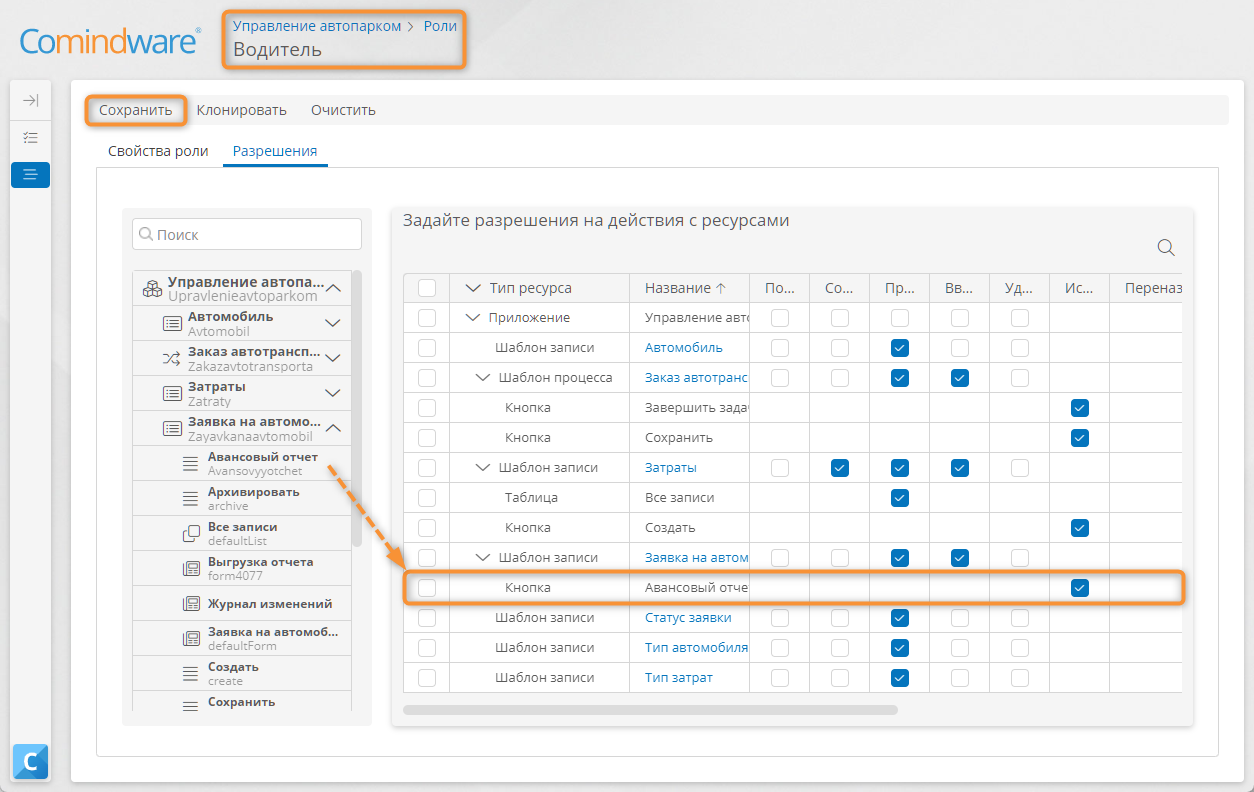The image size is (1254, 792).
Task: Toggle Затраты create permission checkbox
Action: tap(840, 468)
